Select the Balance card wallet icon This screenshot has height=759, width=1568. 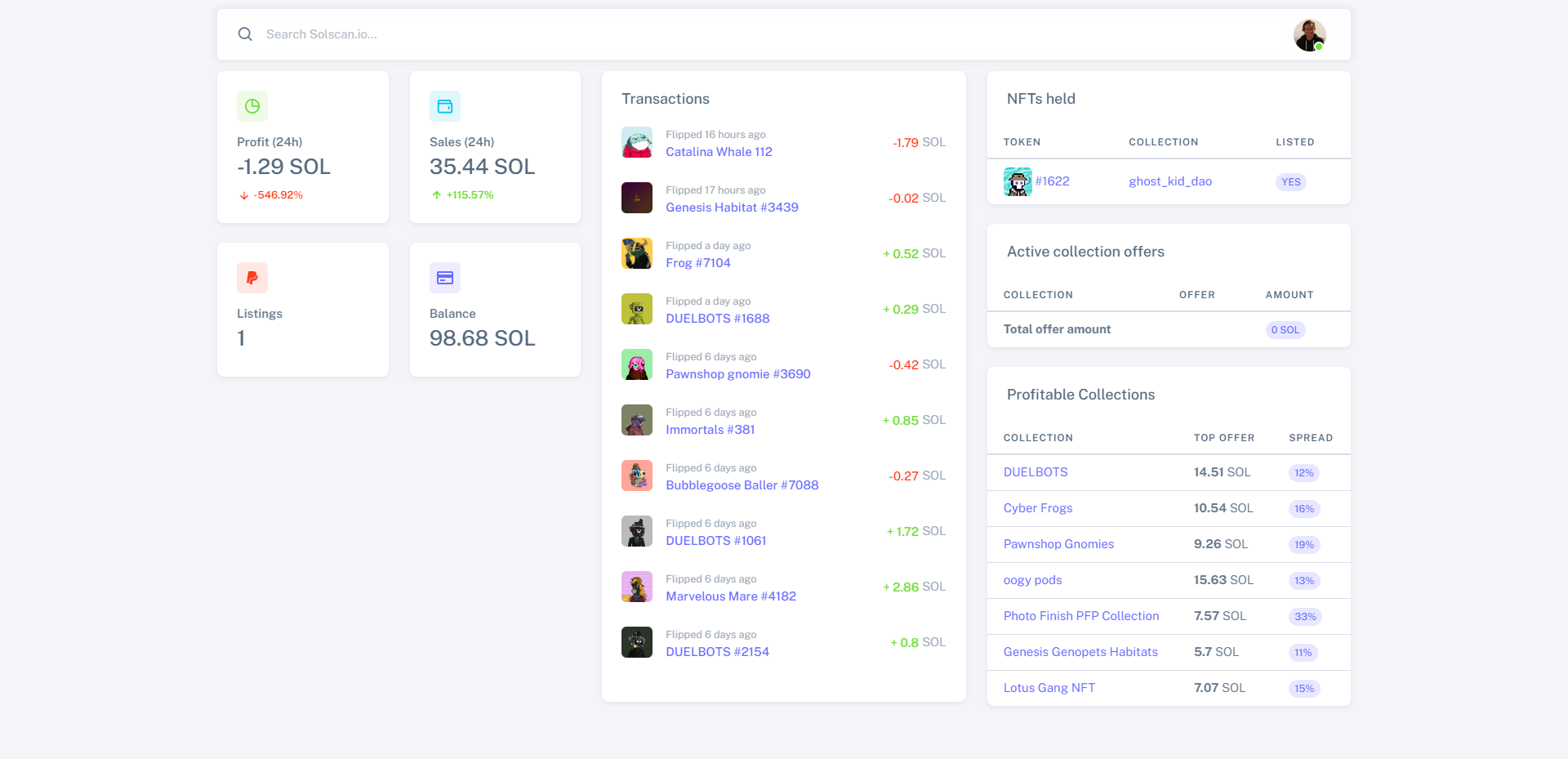pos(445,278)
